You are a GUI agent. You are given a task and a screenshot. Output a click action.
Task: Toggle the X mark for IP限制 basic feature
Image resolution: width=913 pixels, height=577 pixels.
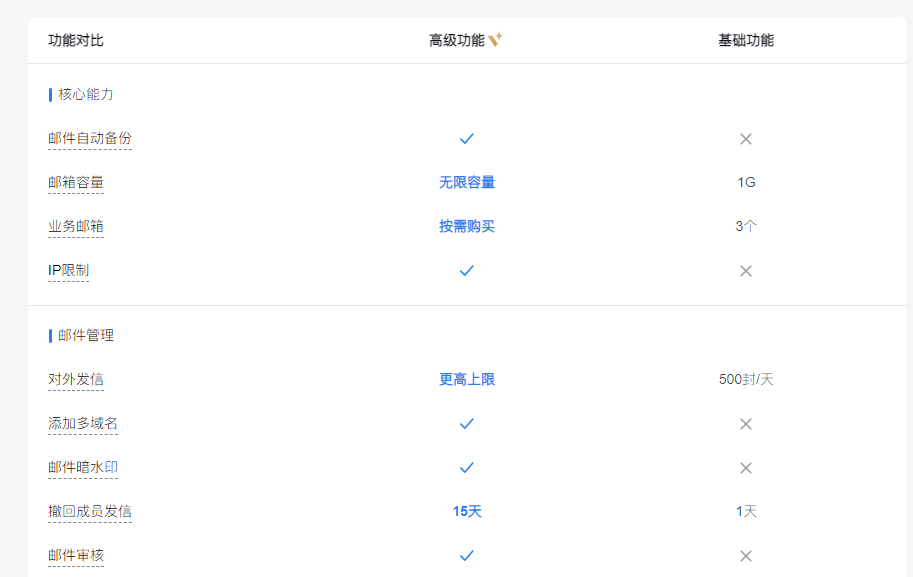pyautogui.click(x=745, y=270)
